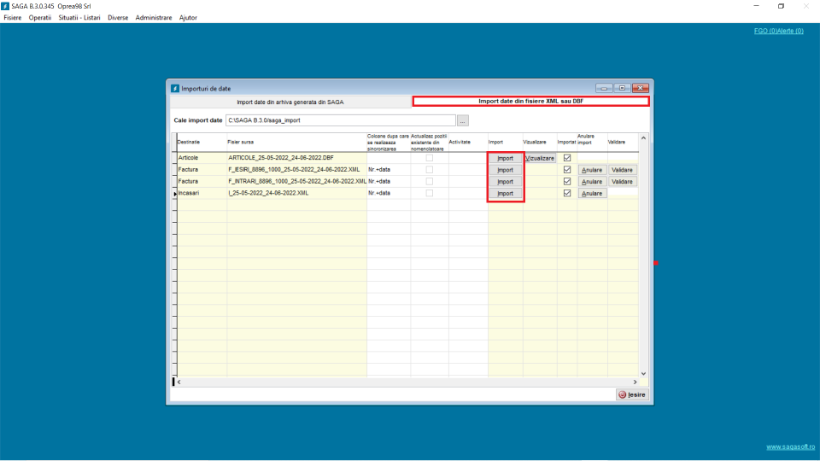Click the Fisier sursa column header
Viewport: 820px width, 461px height.
coord(297,142)
